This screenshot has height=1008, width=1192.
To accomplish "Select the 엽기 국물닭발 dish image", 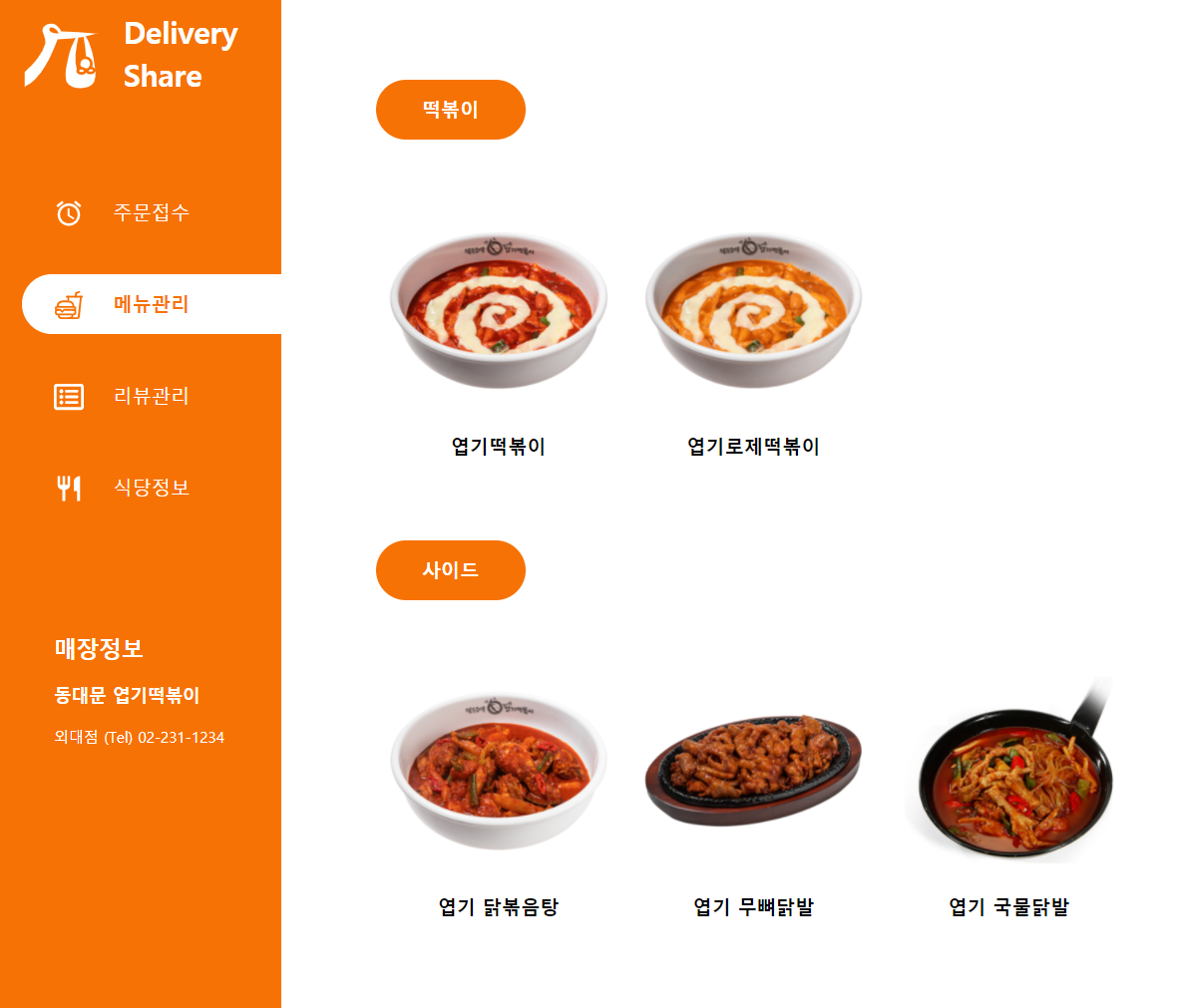I will pyautogui.click(x=1008, y=771).
